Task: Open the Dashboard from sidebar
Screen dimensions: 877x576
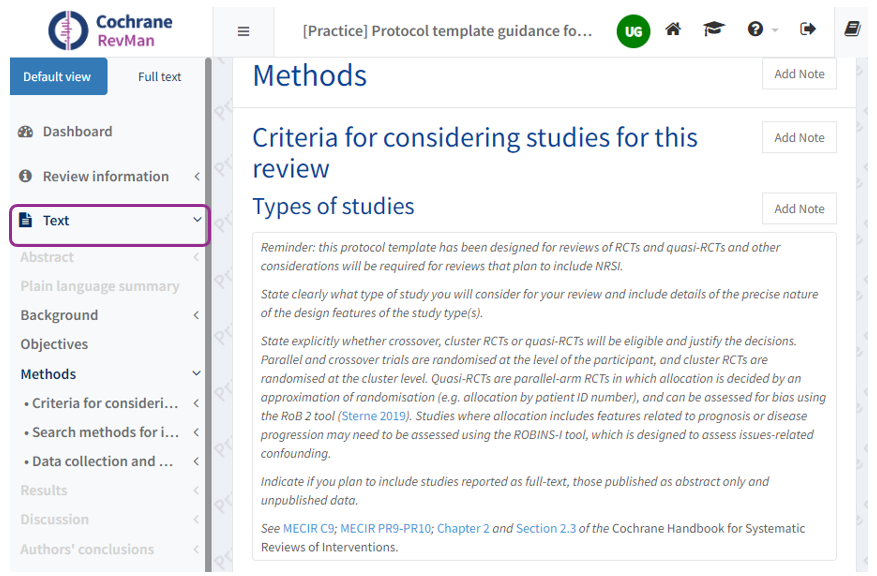Action: [77, 131]
